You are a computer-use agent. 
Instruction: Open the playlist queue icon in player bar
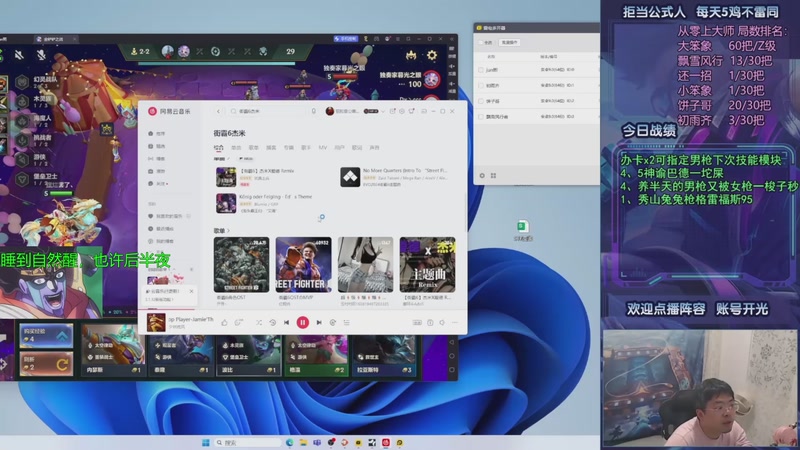tap(346, 322)
